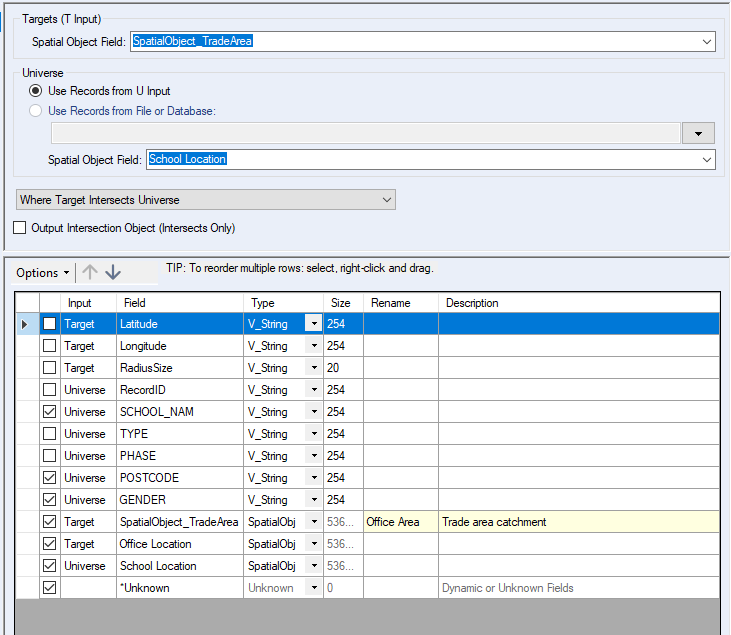The image size is (731, 635).
Task: Click the Trade area catchment description cell
Action: pyautogui.click(x=577, y=522)
